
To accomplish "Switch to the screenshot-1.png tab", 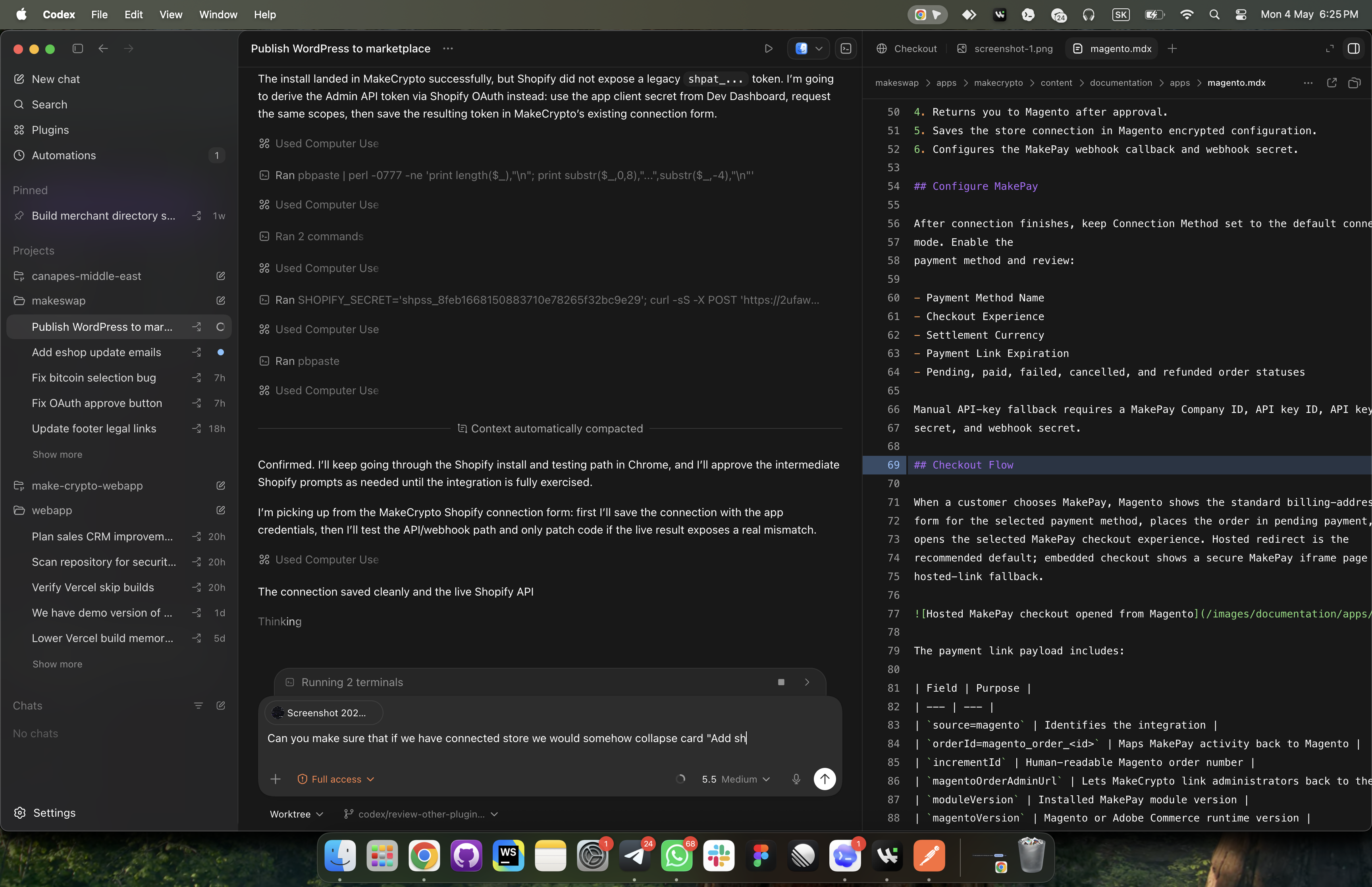I will [1005, 48].
